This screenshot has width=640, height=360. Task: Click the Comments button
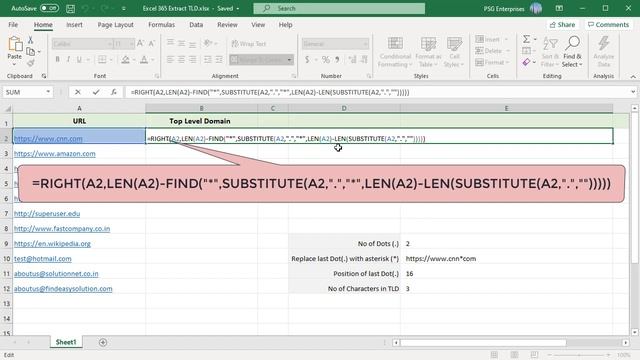pos(609,25)
